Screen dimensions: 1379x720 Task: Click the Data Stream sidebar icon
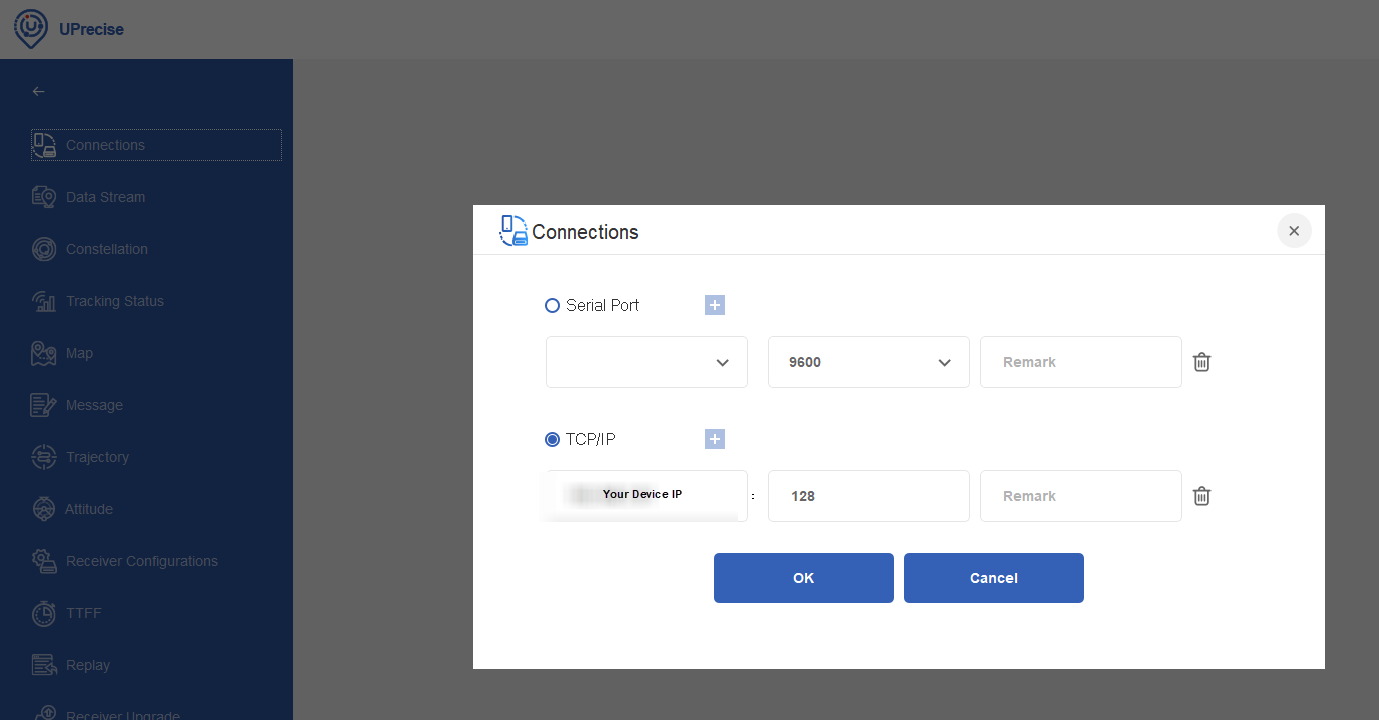[x=44, y=197]
